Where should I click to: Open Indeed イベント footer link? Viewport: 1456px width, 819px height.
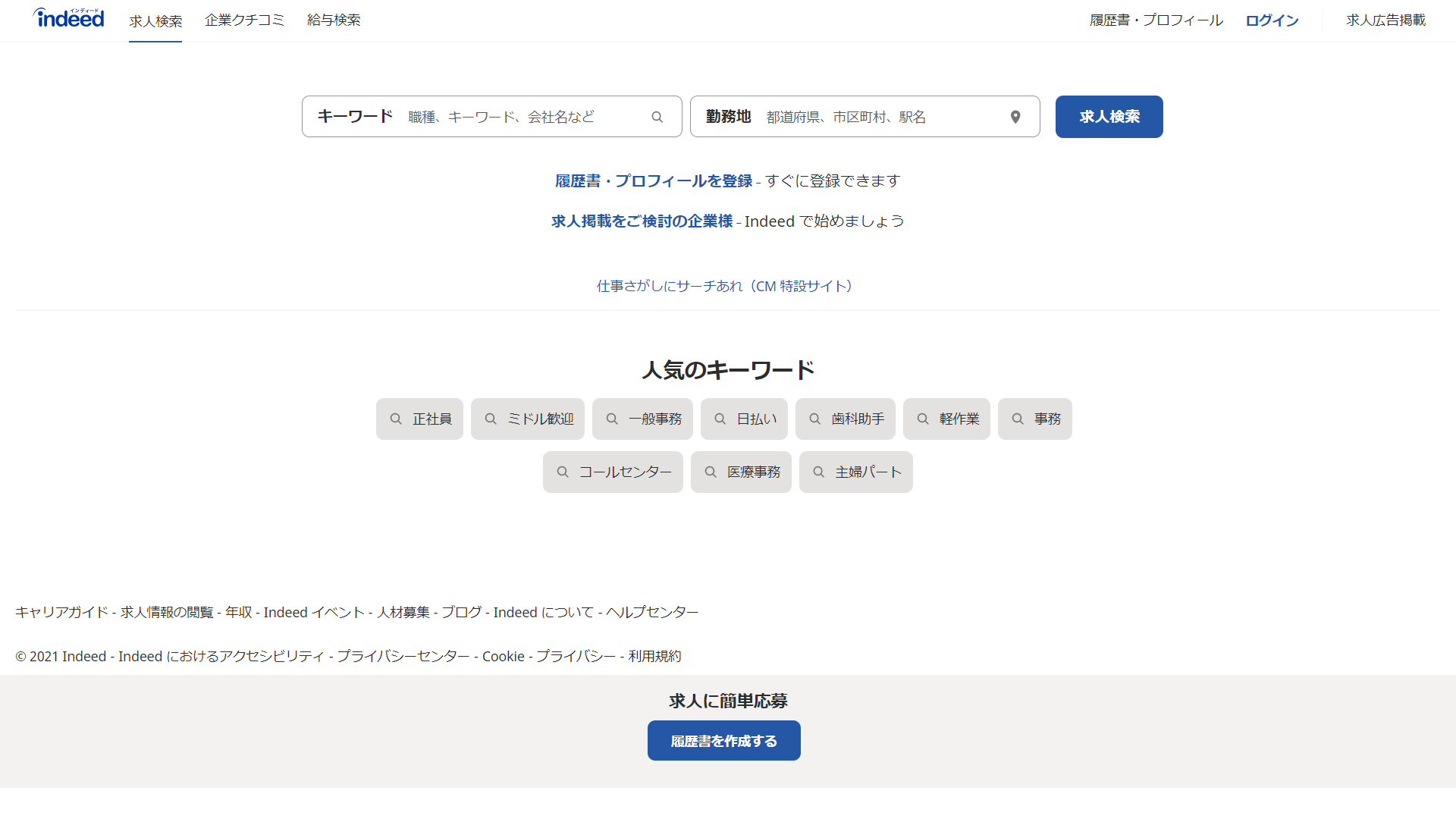pyautogui.click(x=314, y=612)
